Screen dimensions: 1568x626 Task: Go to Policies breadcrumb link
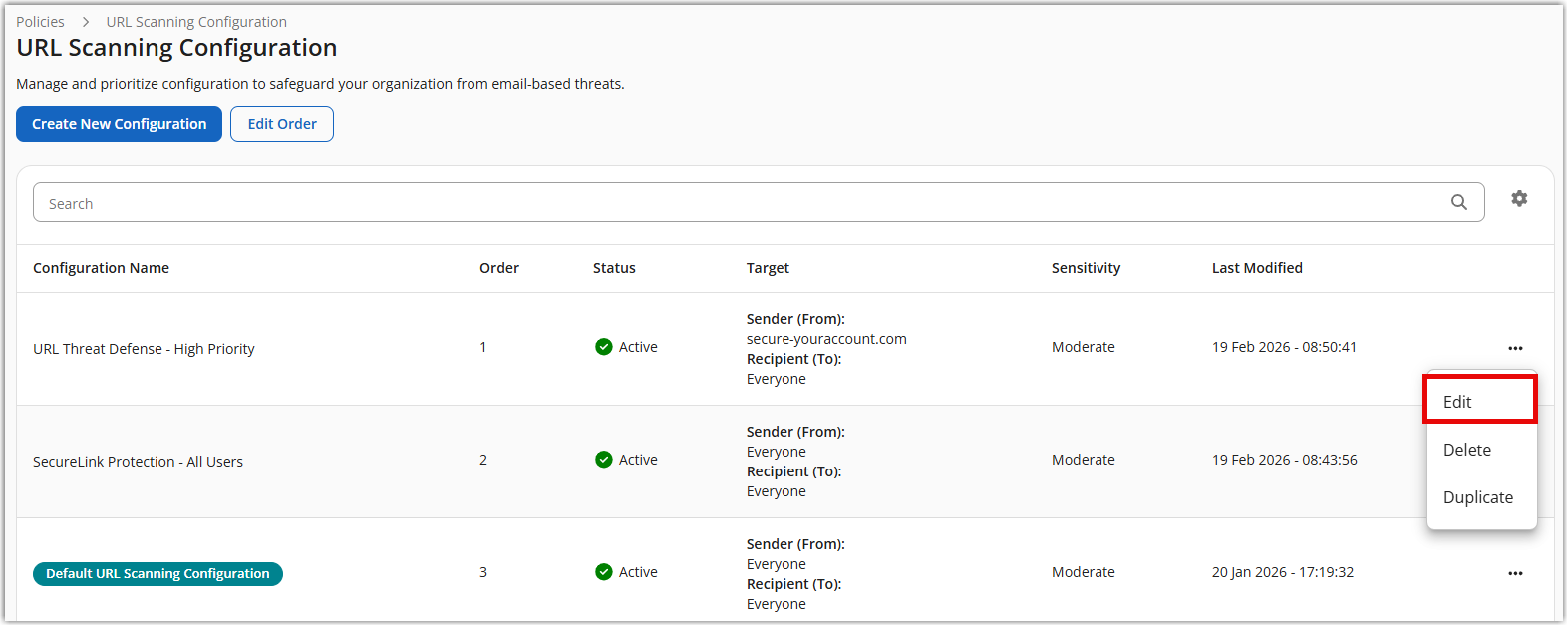click(x=40, y=22)
